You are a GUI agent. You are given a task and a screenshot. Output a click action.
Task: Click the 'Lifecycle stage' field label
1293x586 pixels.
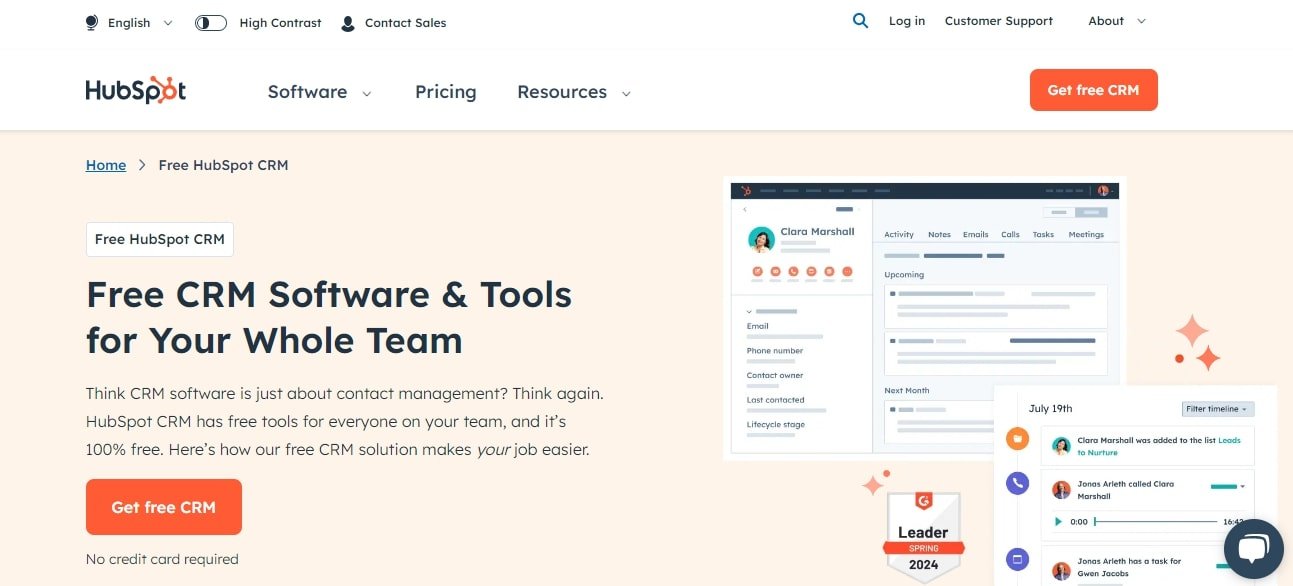776,424
